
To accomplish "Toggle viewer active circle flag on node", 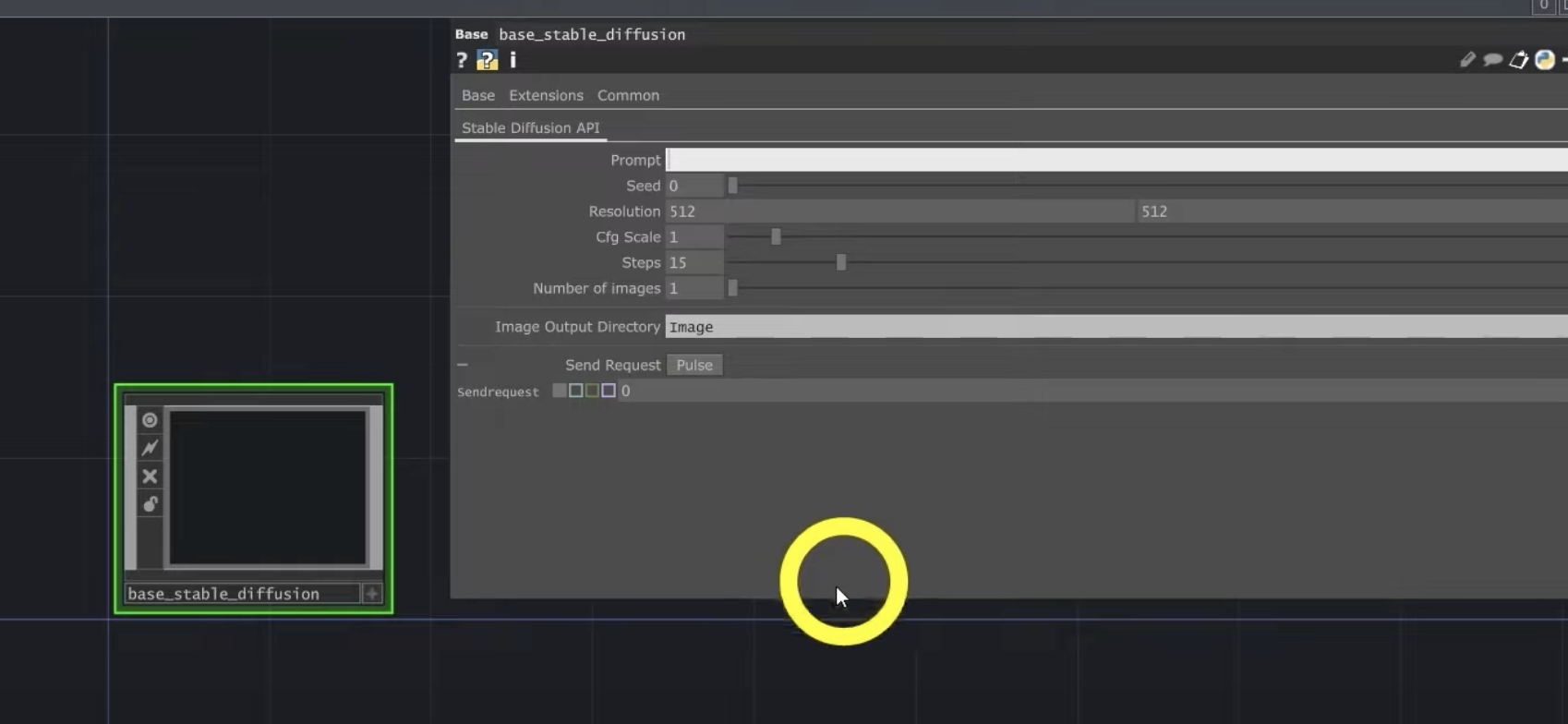I will click(x=150, y=420).
